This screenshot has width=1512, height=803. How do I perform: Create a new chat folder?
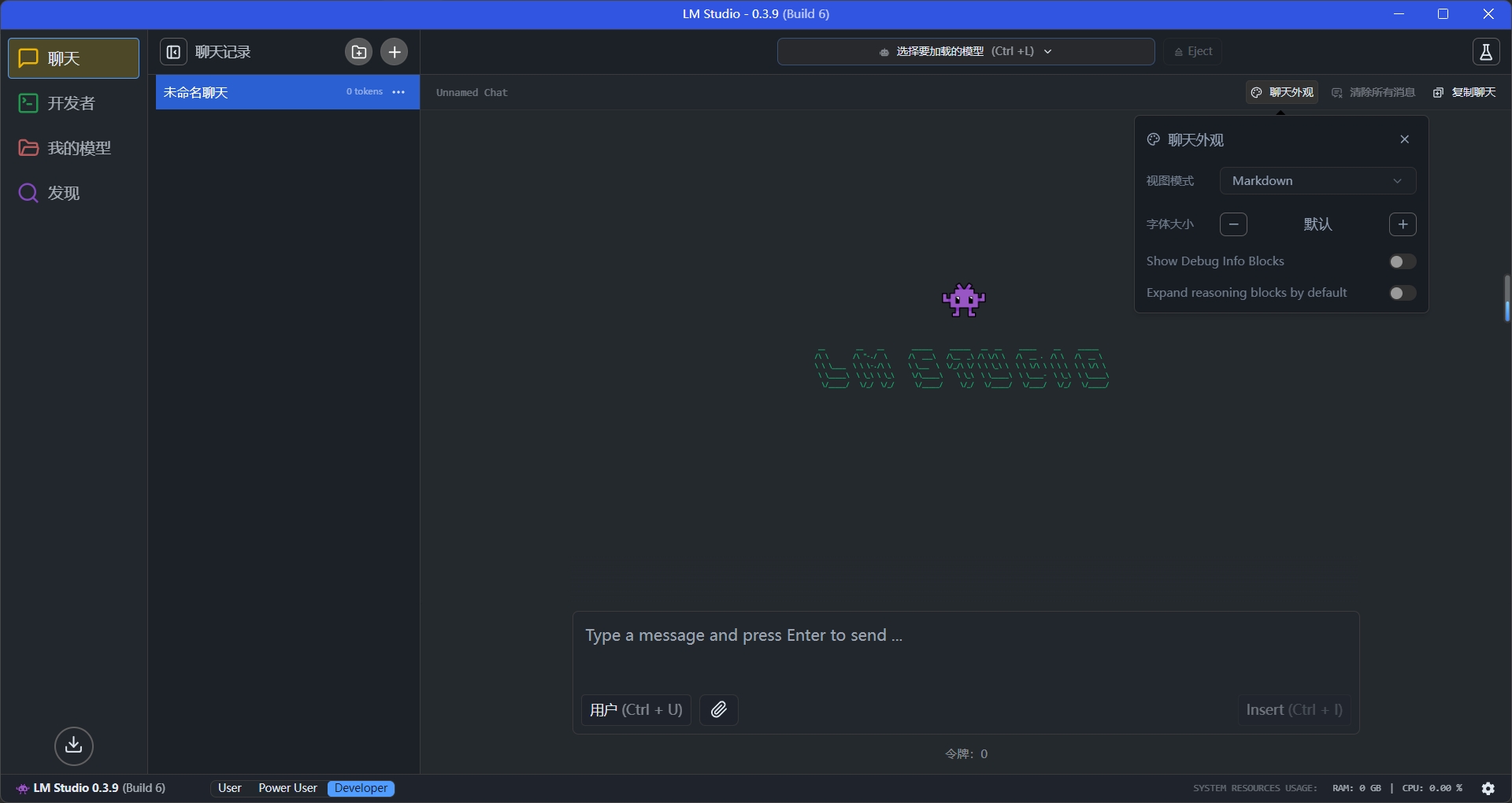[x=358, y=52]
